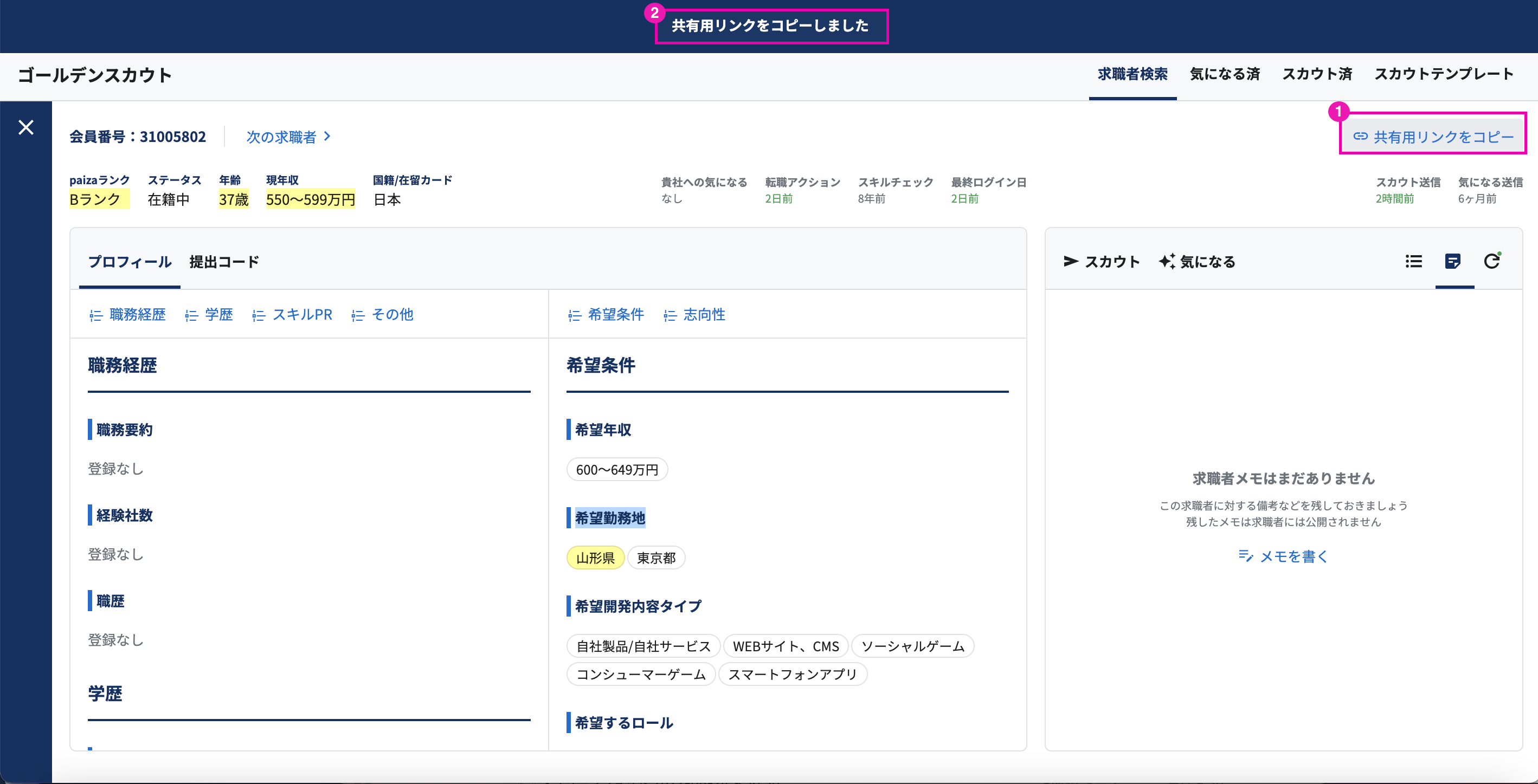The image size is (1538, 784).
Task: Click the 37歳 age value
Action: point(234,199)
